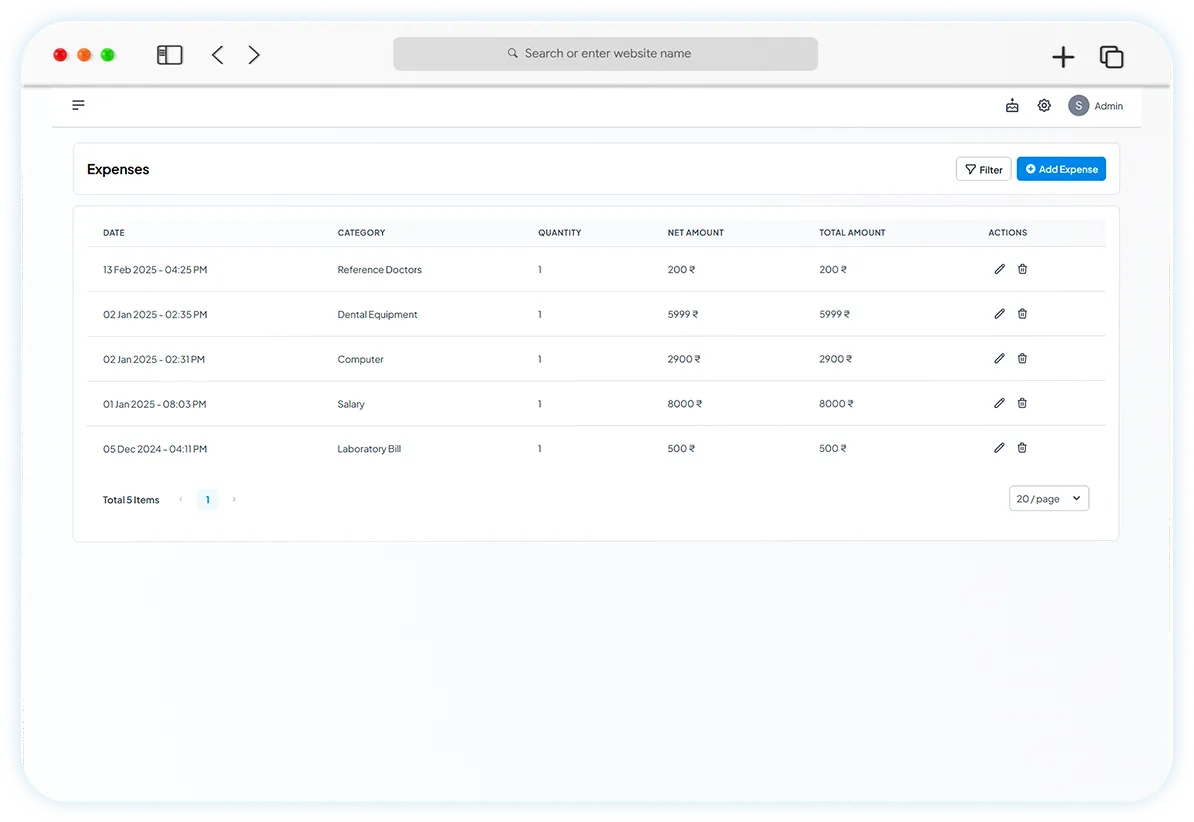
Task: Click the Admin profile name
Action: tap(1109, 106)
